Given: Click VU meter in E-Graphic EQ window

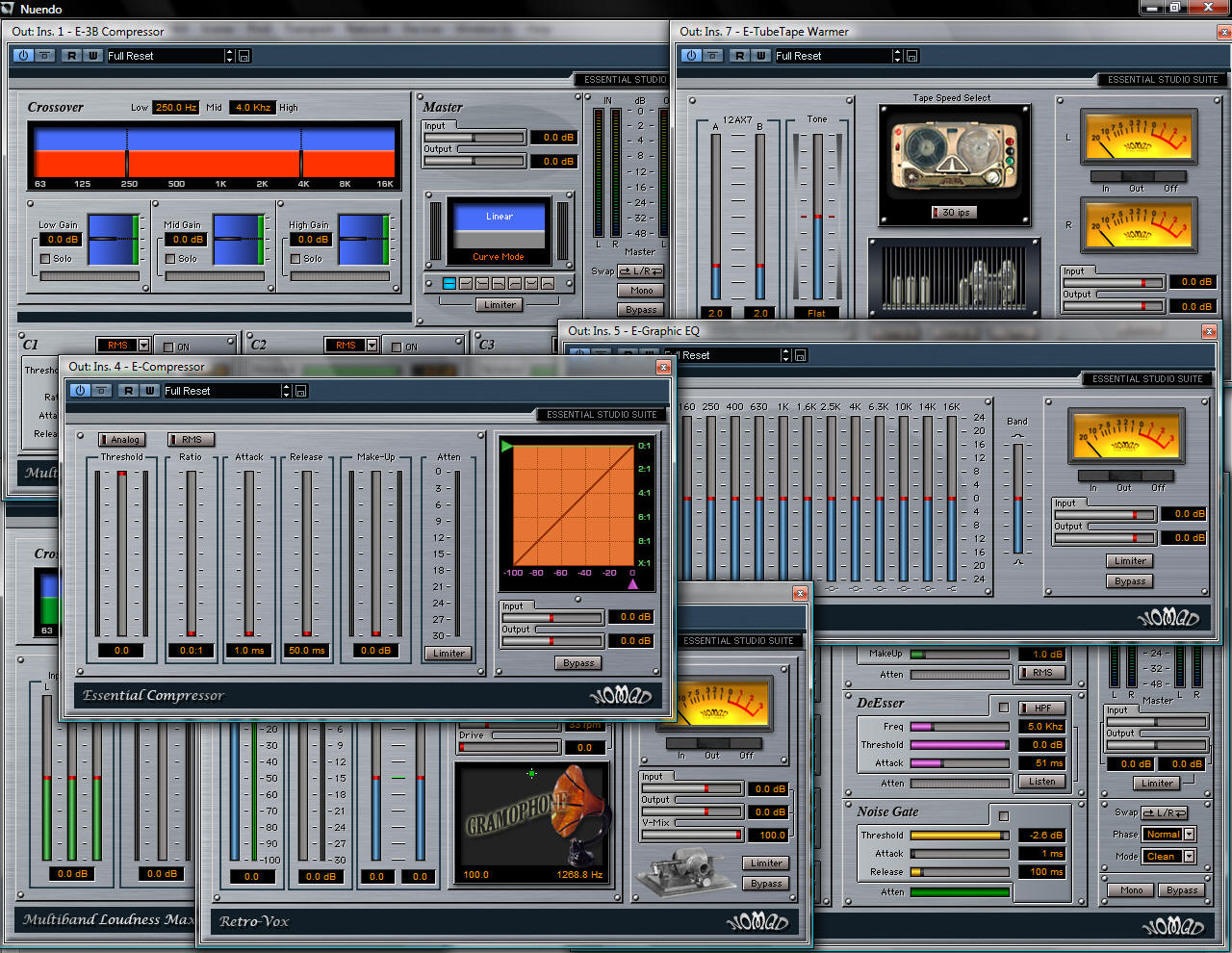Looking at the screenshot, I should [x=1126, y=437].
